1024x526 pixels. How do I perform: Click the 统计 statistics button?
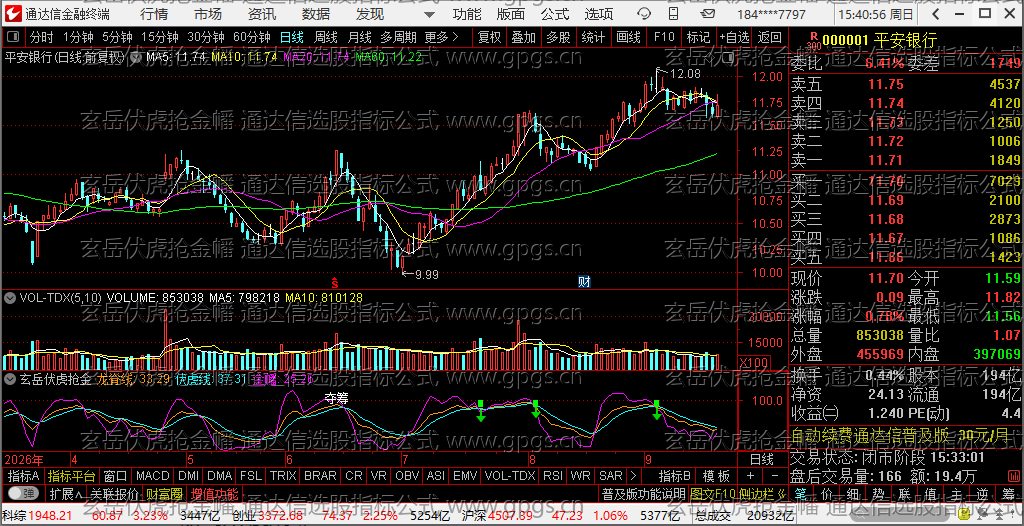pyautogui.click(x=593, y=37)
